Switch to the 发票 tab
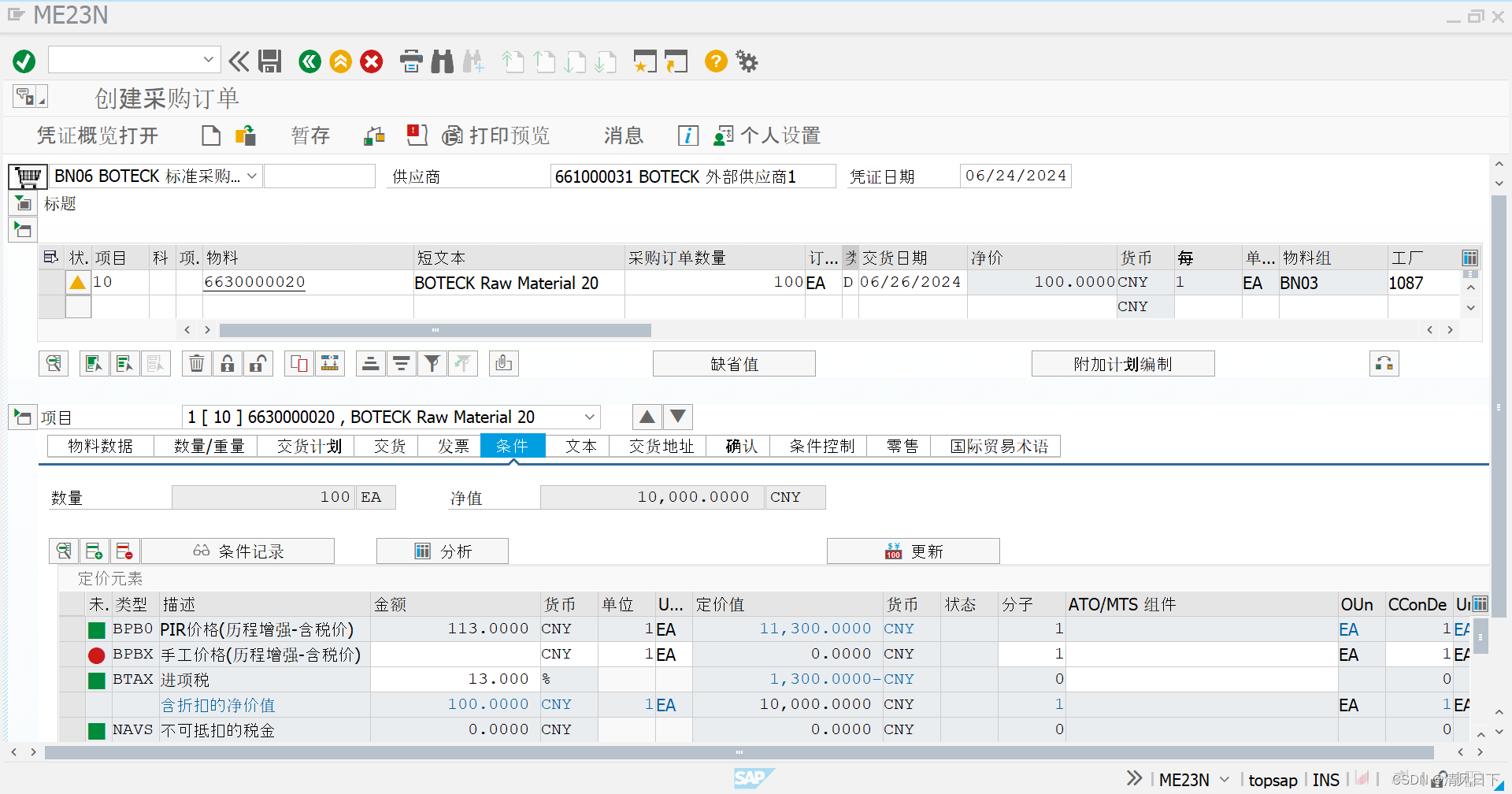 pos(454,447)
